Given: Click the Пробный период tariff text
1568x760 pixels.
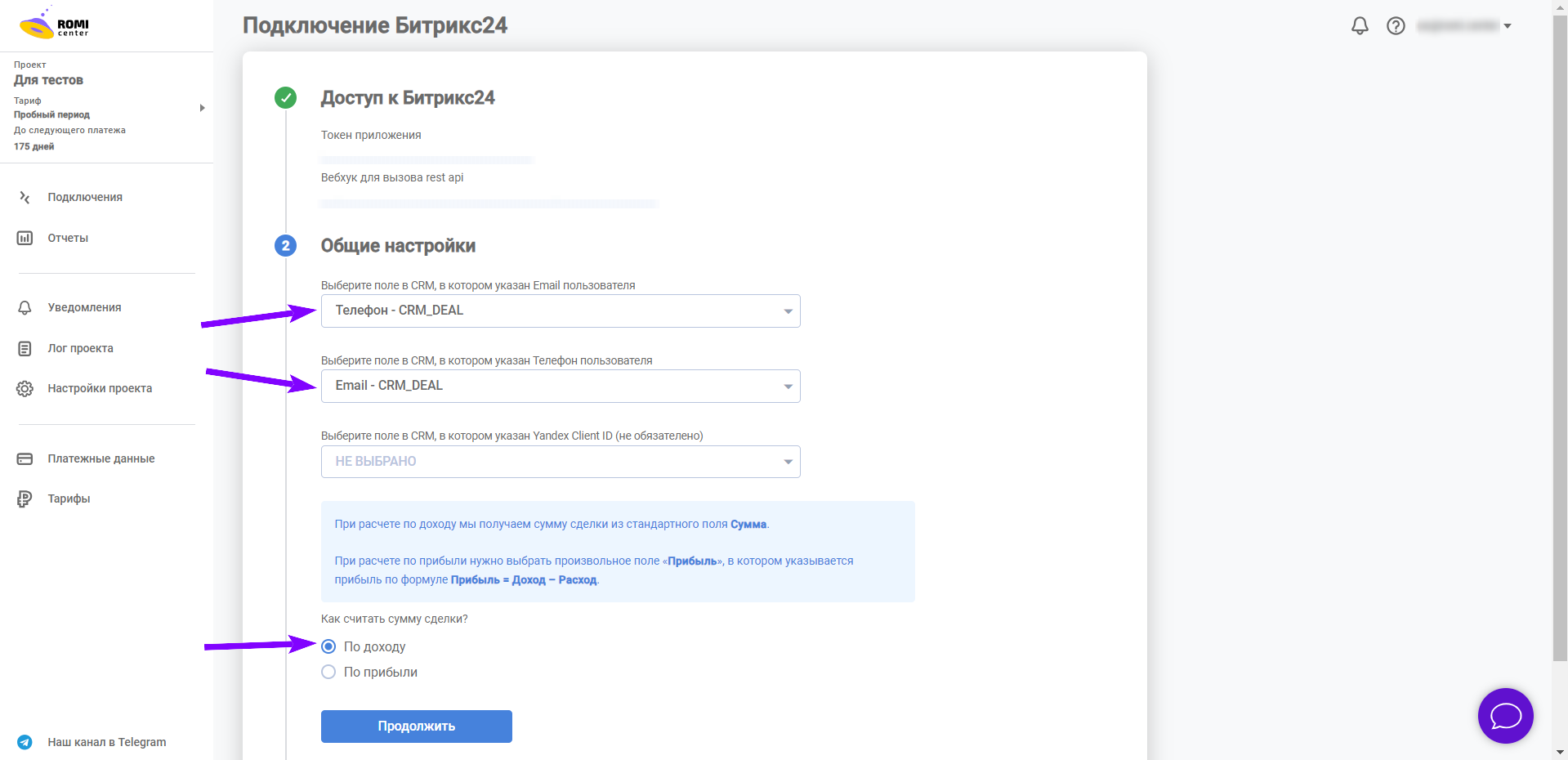Looking at the screenshot, I should click(51, 114).
